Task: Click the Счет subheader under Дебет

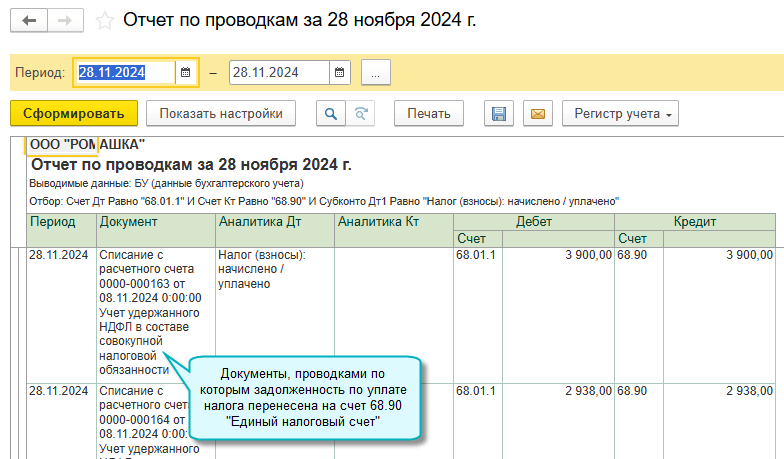Action: click(x=478, y=238)
